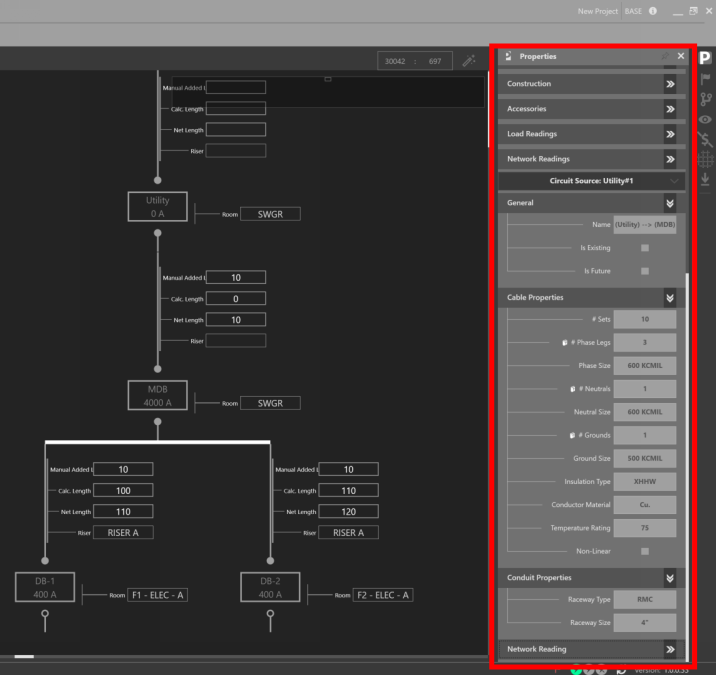Click the magic wand tool icon

pos(469,61)
